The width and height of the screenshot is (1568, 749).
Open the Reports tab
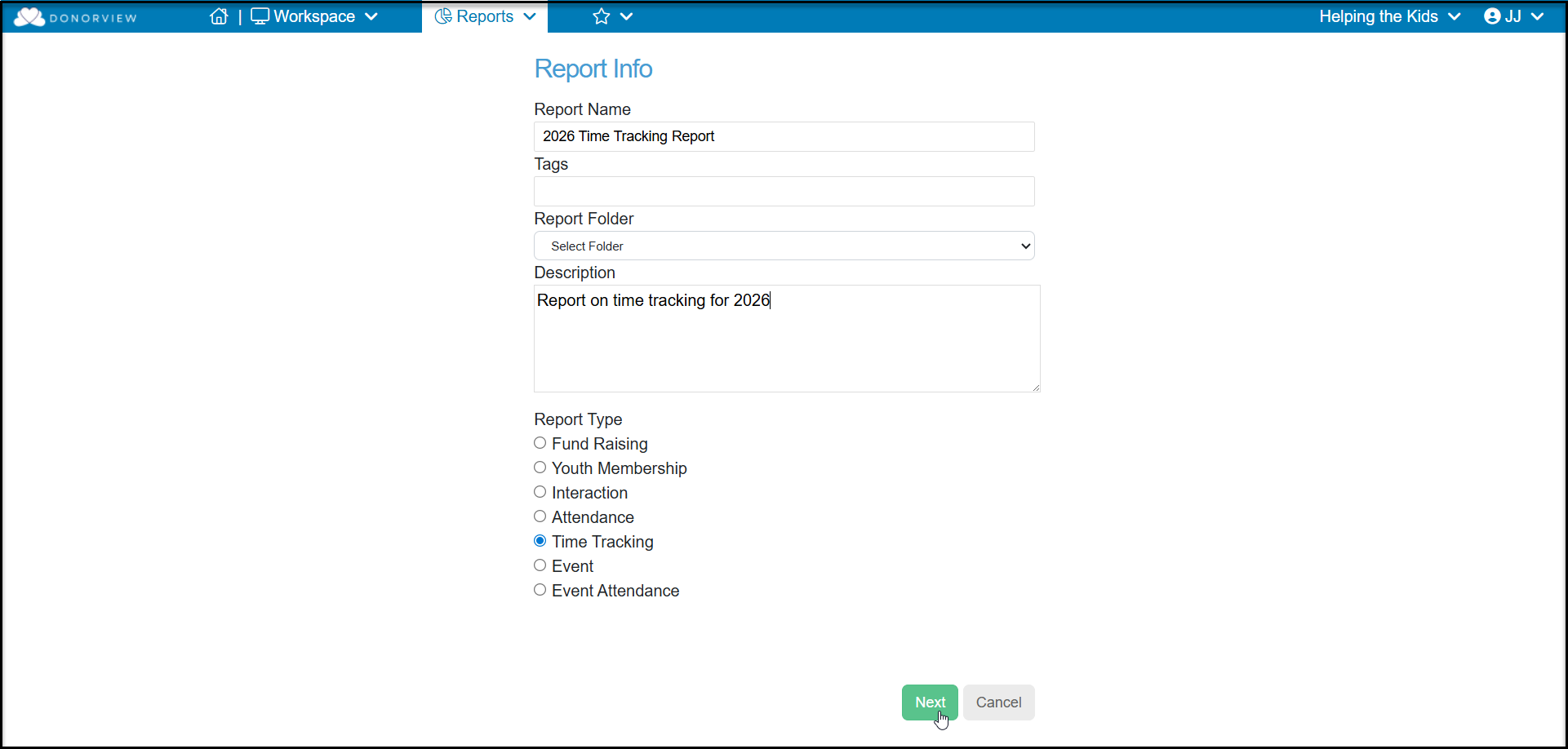(x=485, y=16)
